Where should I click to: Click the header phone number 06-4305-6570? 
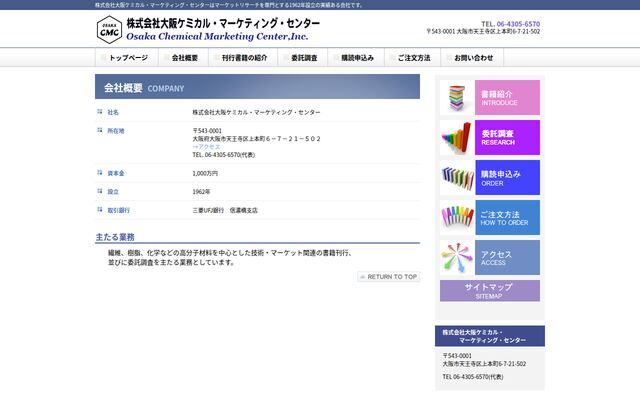tap(518, 24)
